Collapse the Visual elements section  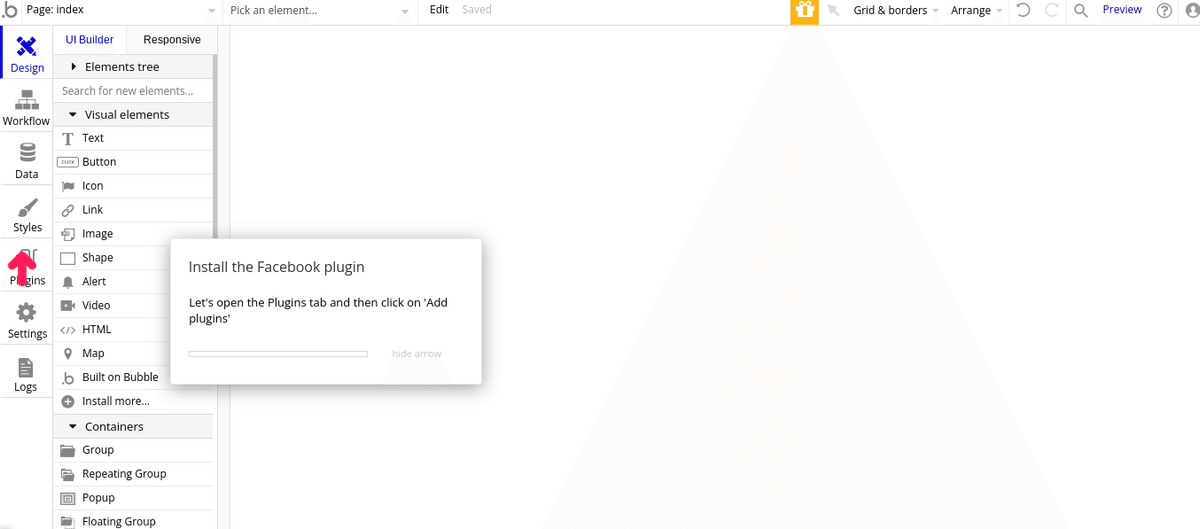[x=133, y=115]
